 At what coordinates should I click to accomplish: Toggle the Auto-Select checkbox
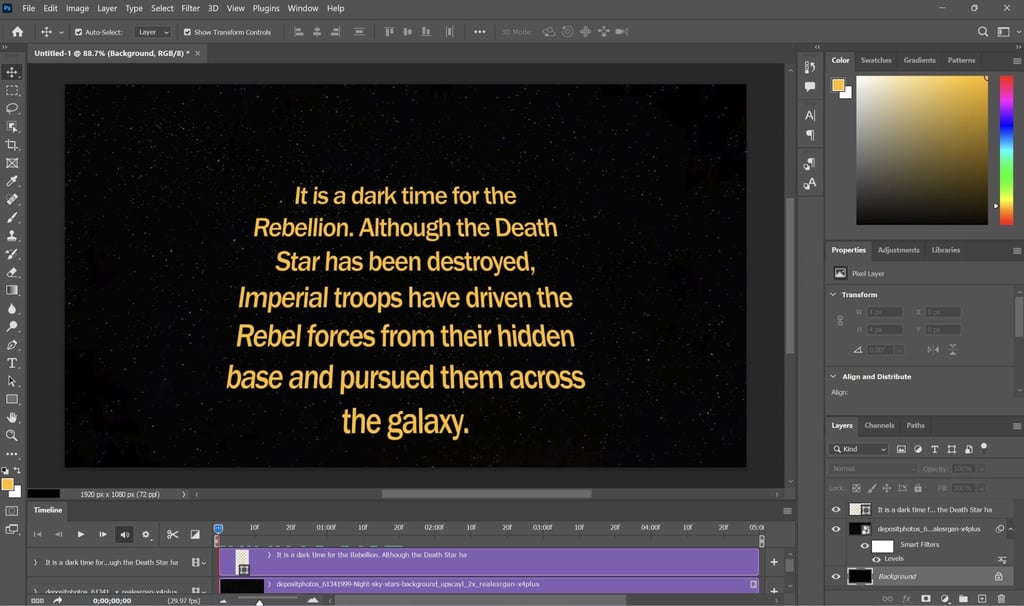tap(78, 32)
